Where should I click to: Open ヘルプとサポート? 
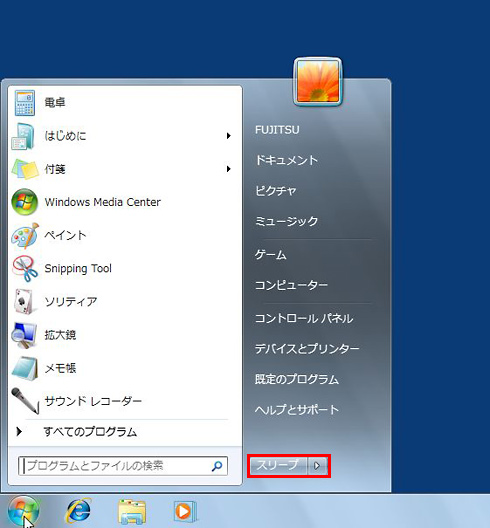click(297, 410)
